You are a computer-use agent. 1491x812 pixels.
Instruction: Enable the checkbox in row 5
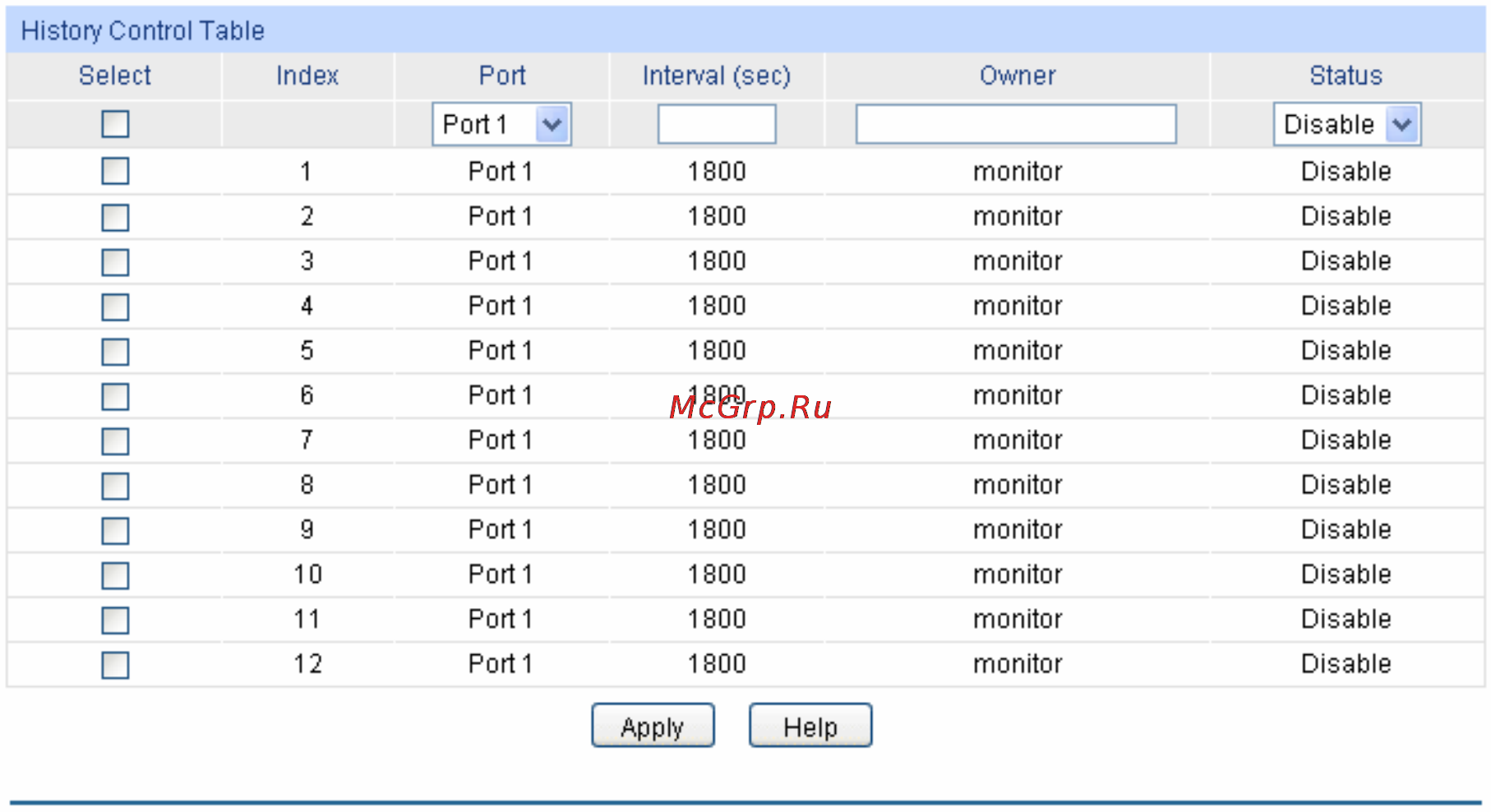tap(115, 352)
